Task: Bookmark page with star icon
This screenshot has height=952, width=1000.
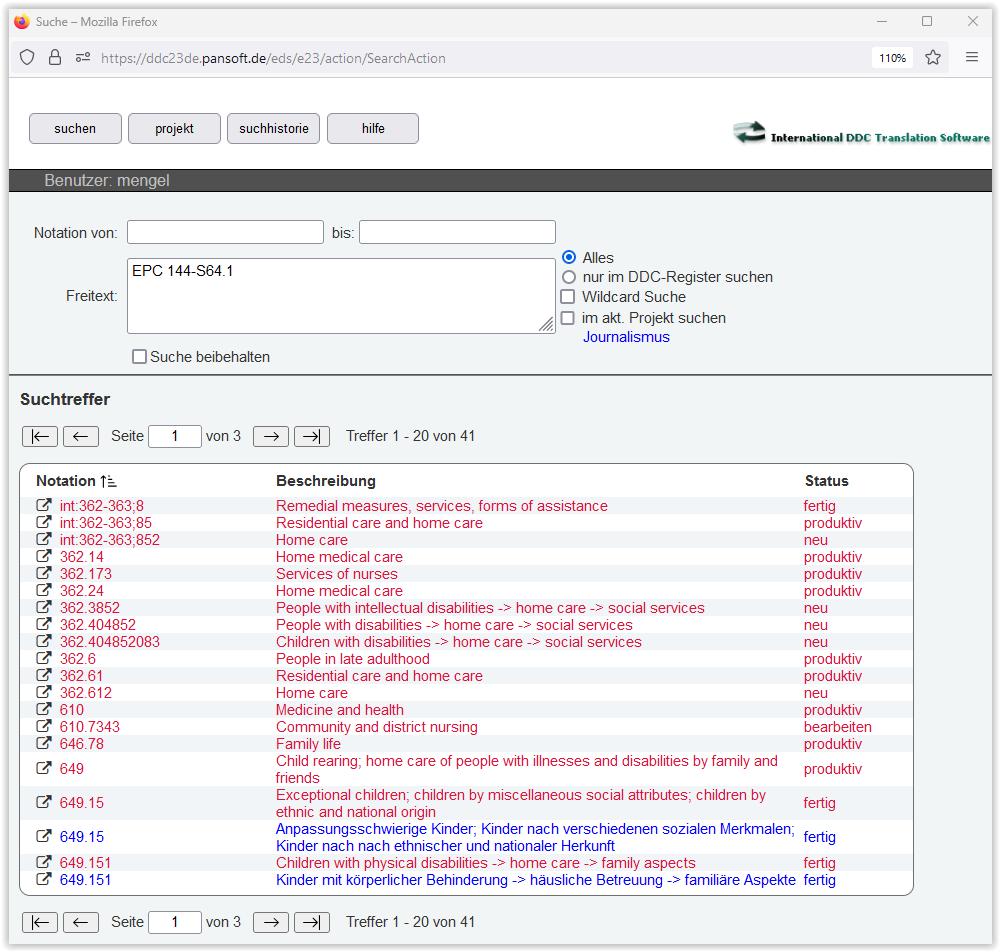Action: (933, 58)
